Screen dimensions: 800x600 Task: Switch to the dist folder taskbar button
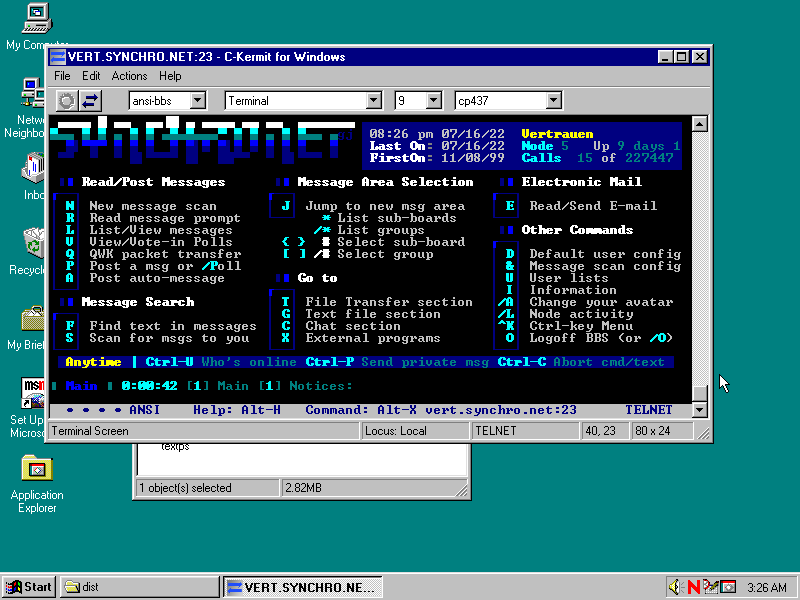click(x=139, y=587)
